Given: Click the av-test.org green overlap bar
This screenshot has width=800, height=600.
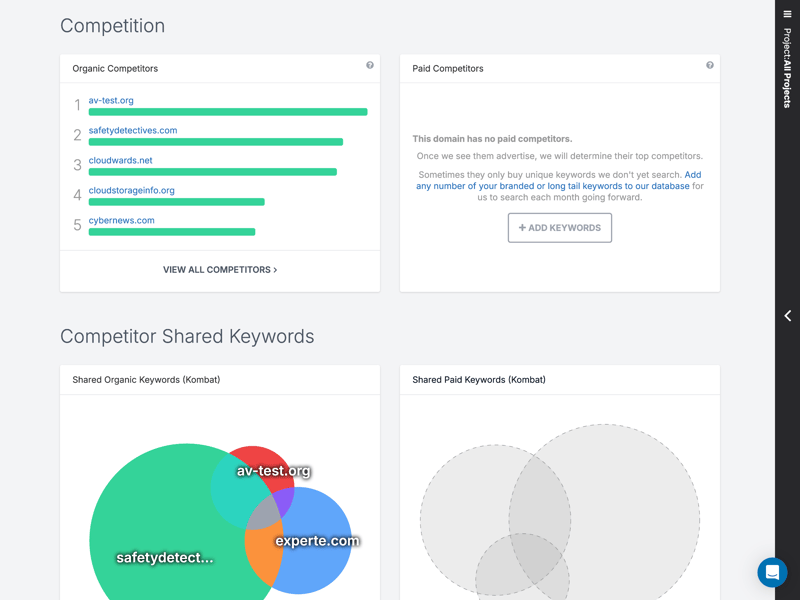Looking at the screenshot, I should (228, 112).
